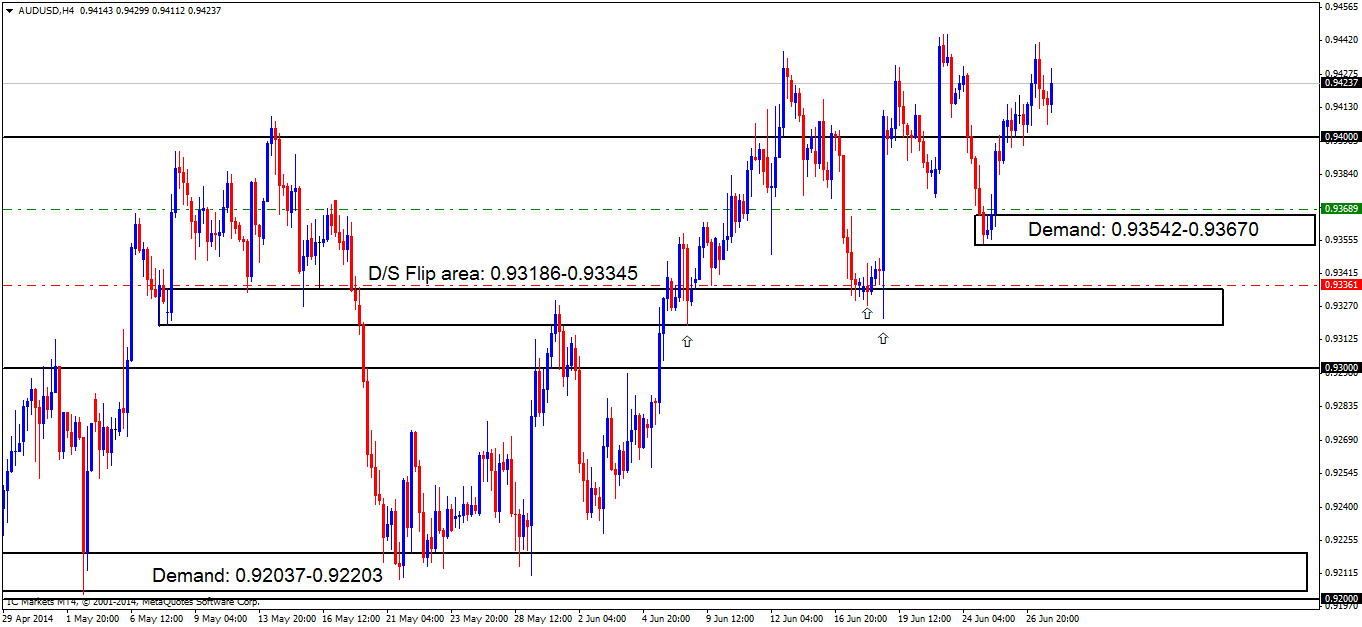Screen dimensions: 1362x627
Task: Click the red 0.93361 price tag
Action: click(1341, 285)
